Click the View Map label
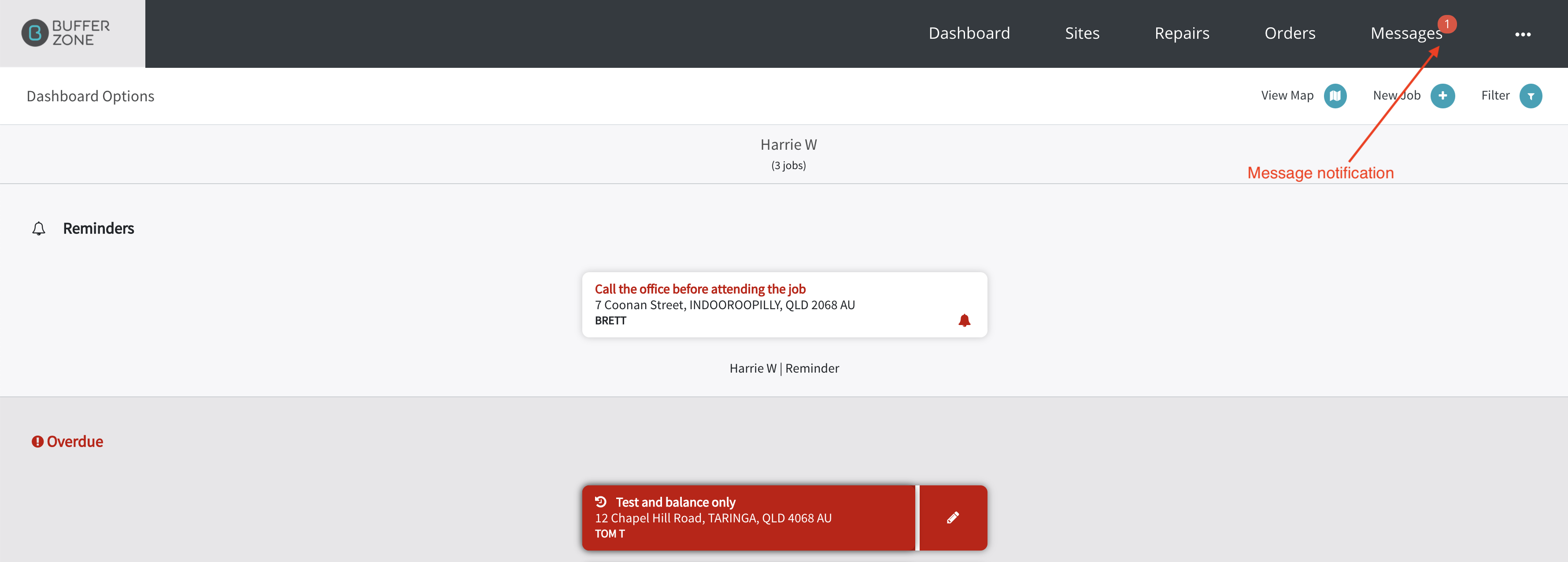Viewport: 1568px width, 562px height. (1287, 96)
